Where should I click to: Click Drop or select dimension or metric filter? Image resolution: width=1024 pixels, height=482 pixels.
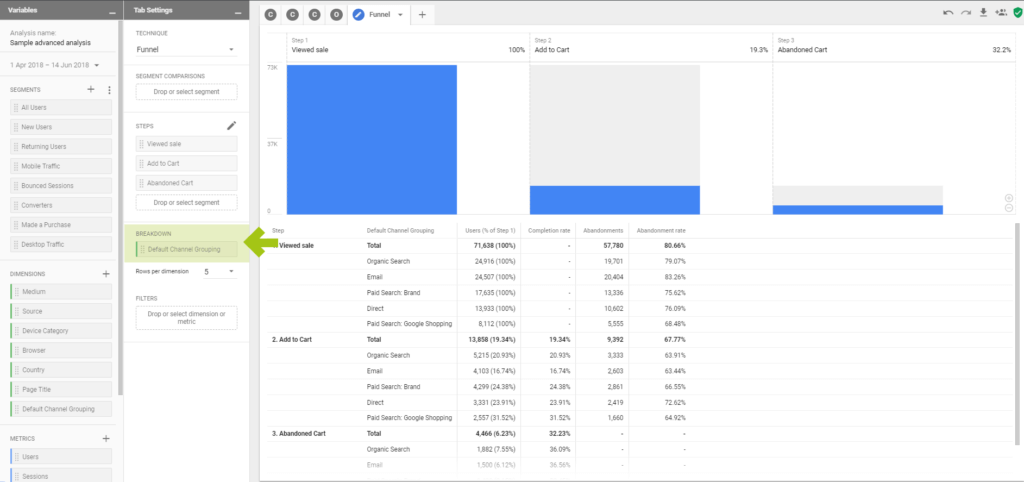[186, 318]
